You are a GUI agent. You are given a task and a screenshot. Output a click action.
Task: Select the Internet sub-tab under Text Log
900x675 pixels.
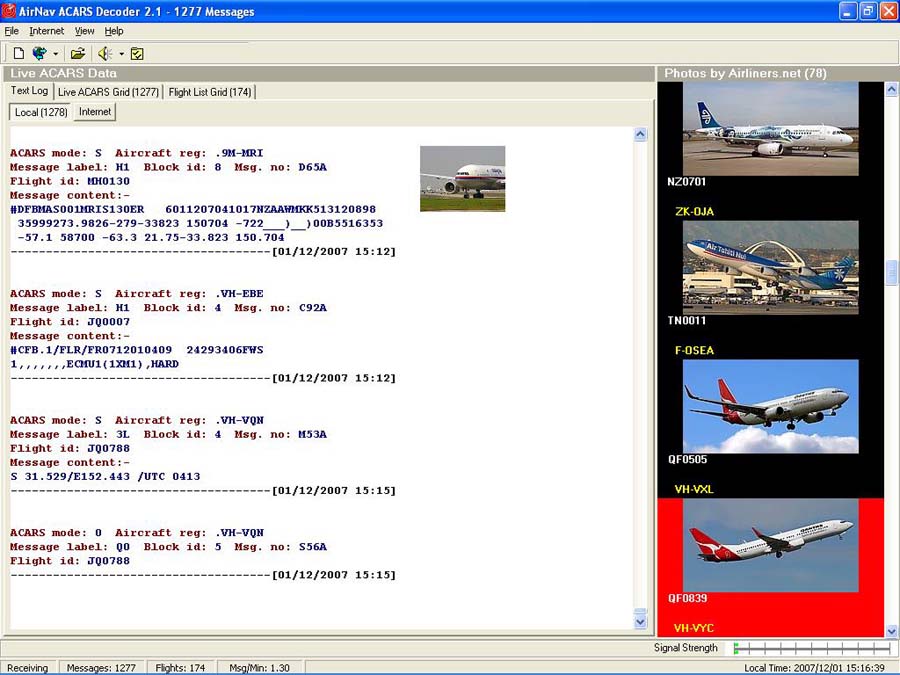[95, 111]
